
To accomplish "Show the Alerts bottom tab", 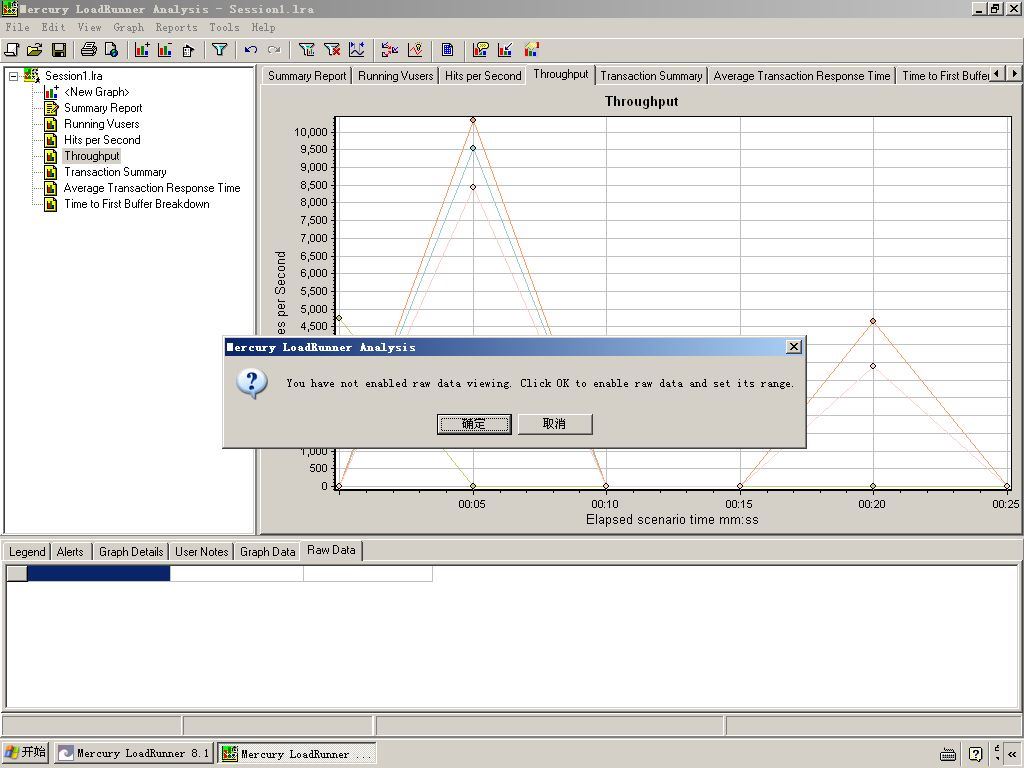I will (70, 552).
